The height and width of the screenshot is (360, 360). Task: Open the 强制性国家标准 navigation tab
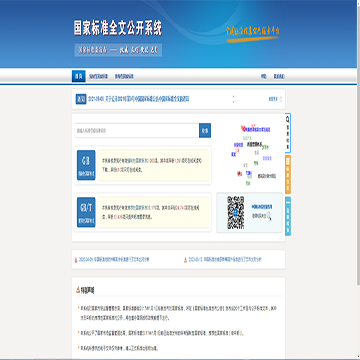[98, 77]
